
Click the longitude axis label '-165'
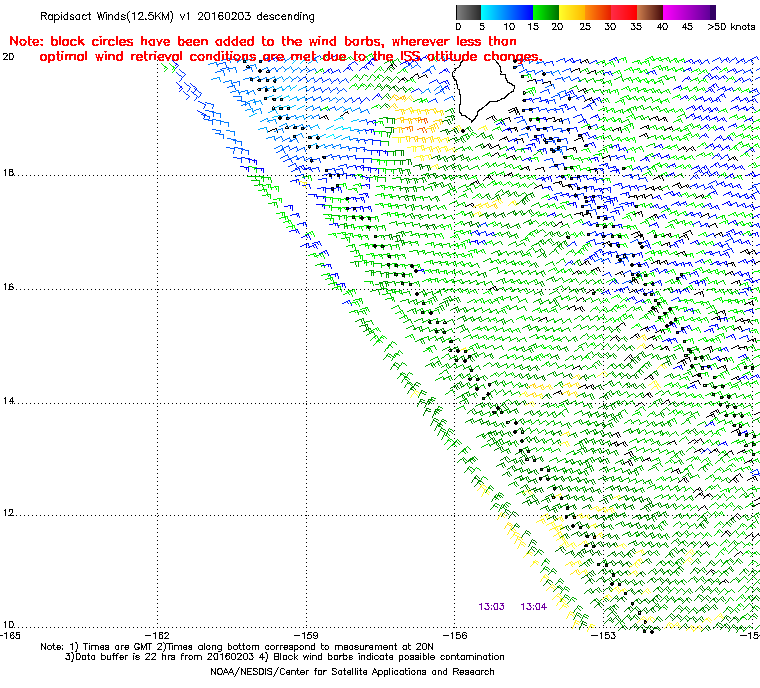pyautogui.click(x=11, y=635)
